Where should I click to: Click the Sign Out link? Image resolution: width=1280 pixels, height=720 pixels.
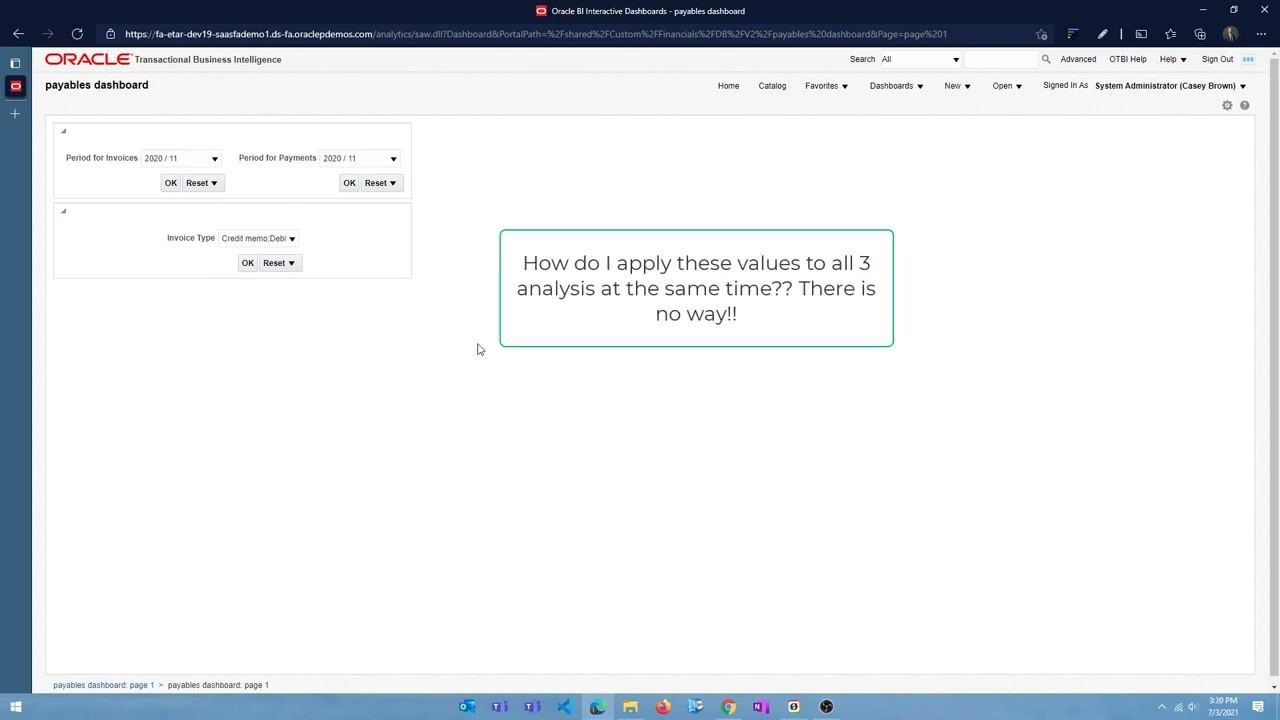click(1217, 59)
